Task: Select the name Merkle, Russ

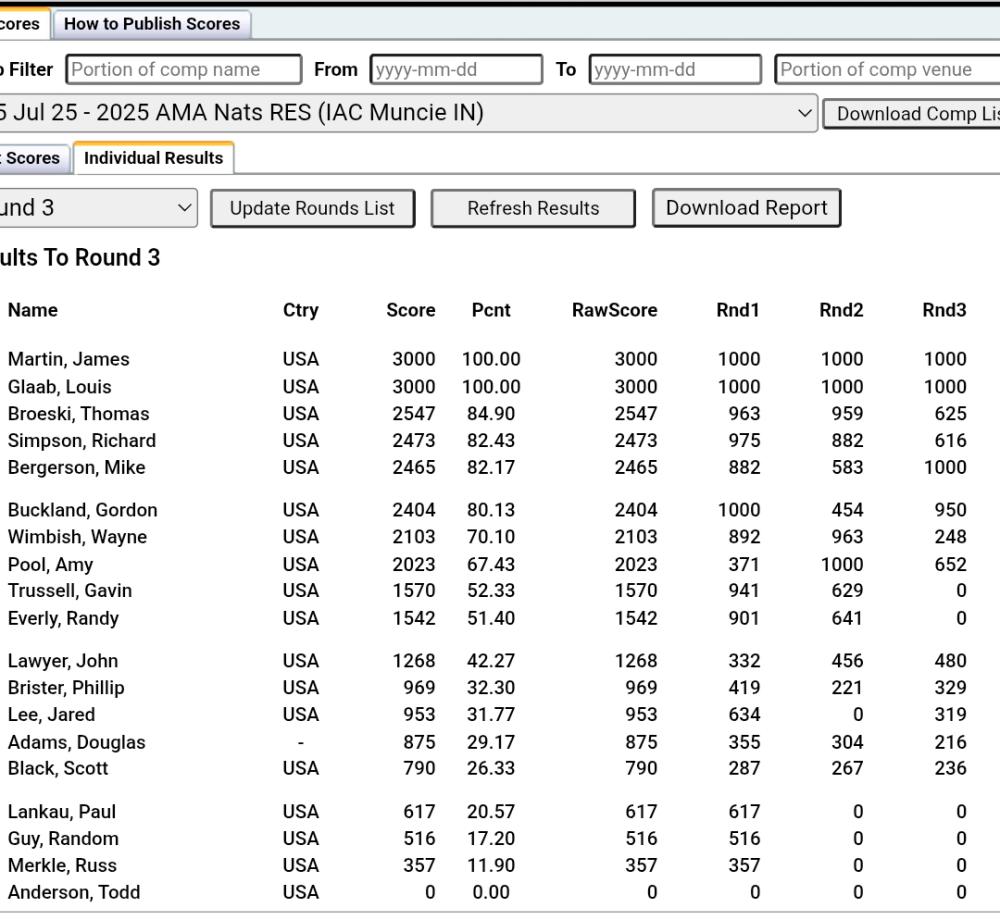Action: [62, 865]
